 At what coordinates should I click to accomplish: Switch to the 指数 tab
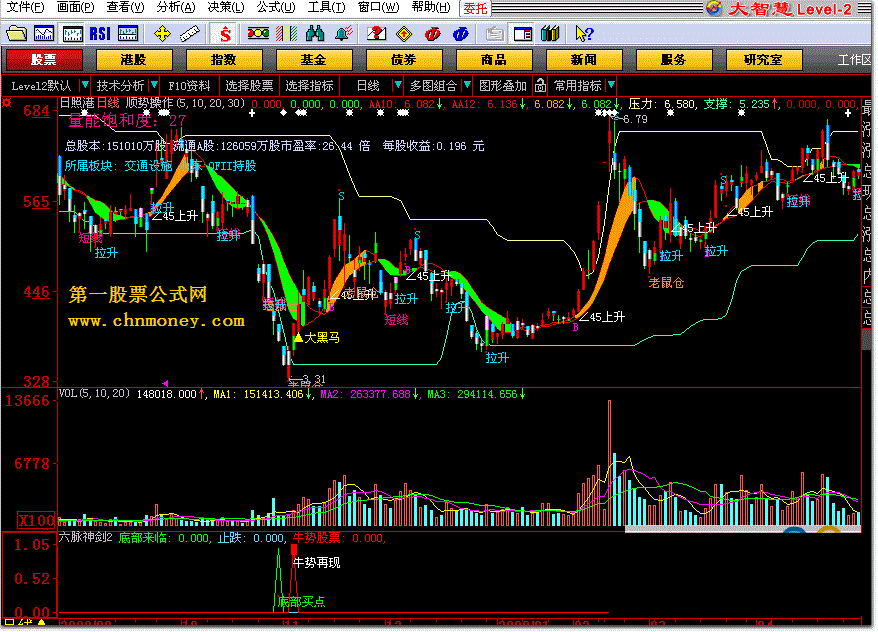[223, 60]
